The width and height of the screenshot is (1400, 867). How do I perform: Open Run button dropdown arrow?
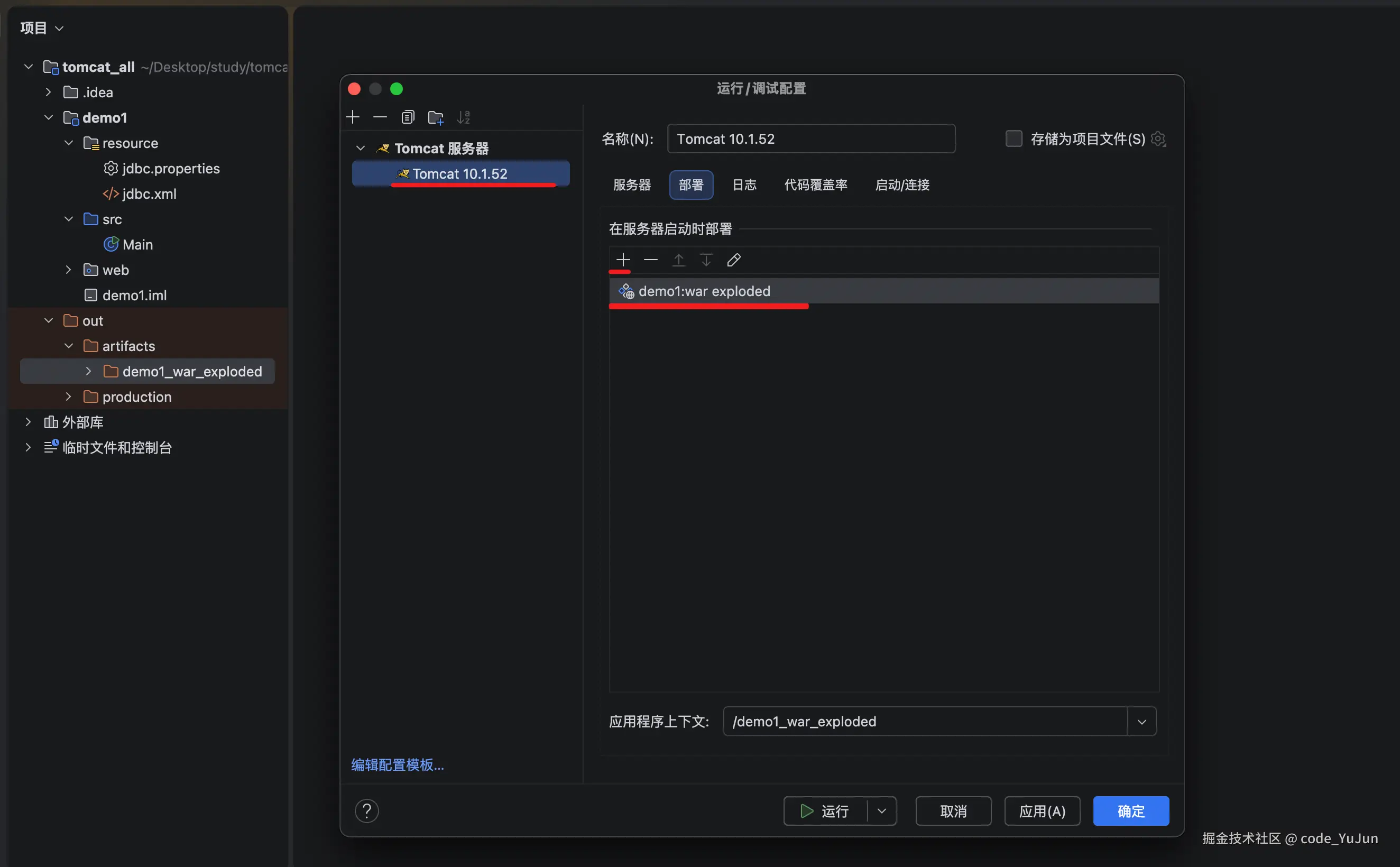point(882,811)
